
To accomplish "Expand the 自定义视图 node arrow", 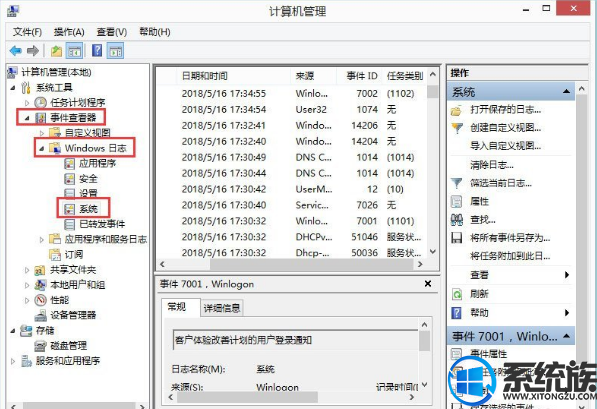I will [42, 133].
